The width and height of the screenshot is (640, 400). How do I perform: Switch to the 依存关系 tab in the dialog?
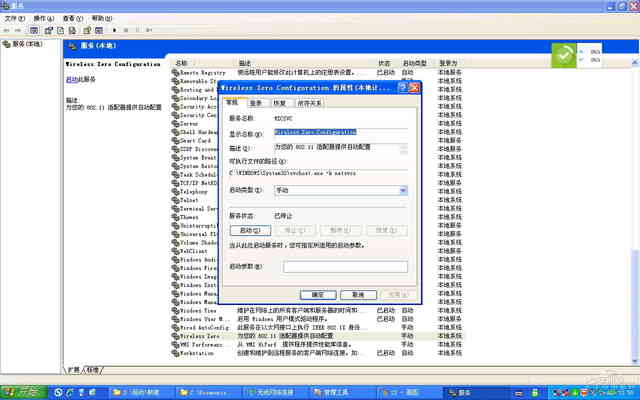[309, 103]
